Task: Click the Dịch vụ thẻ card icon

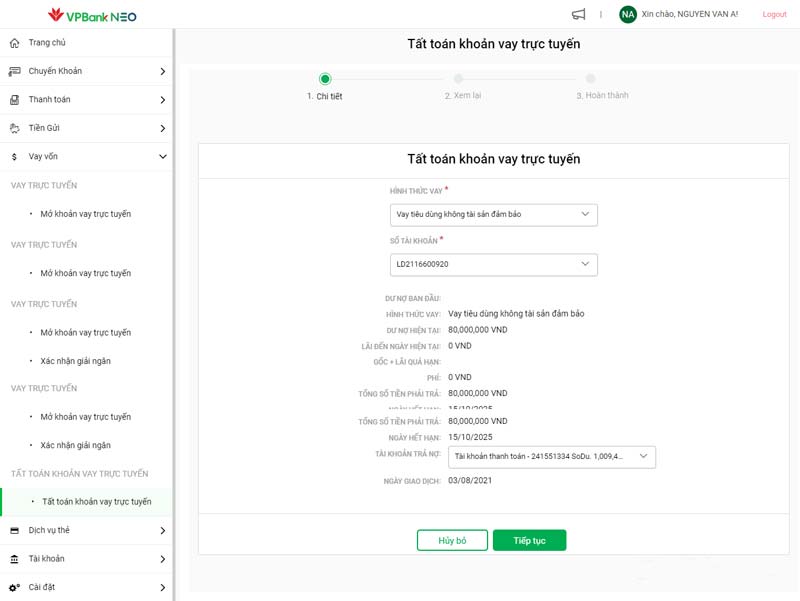Action: click(x=14, y=530)
